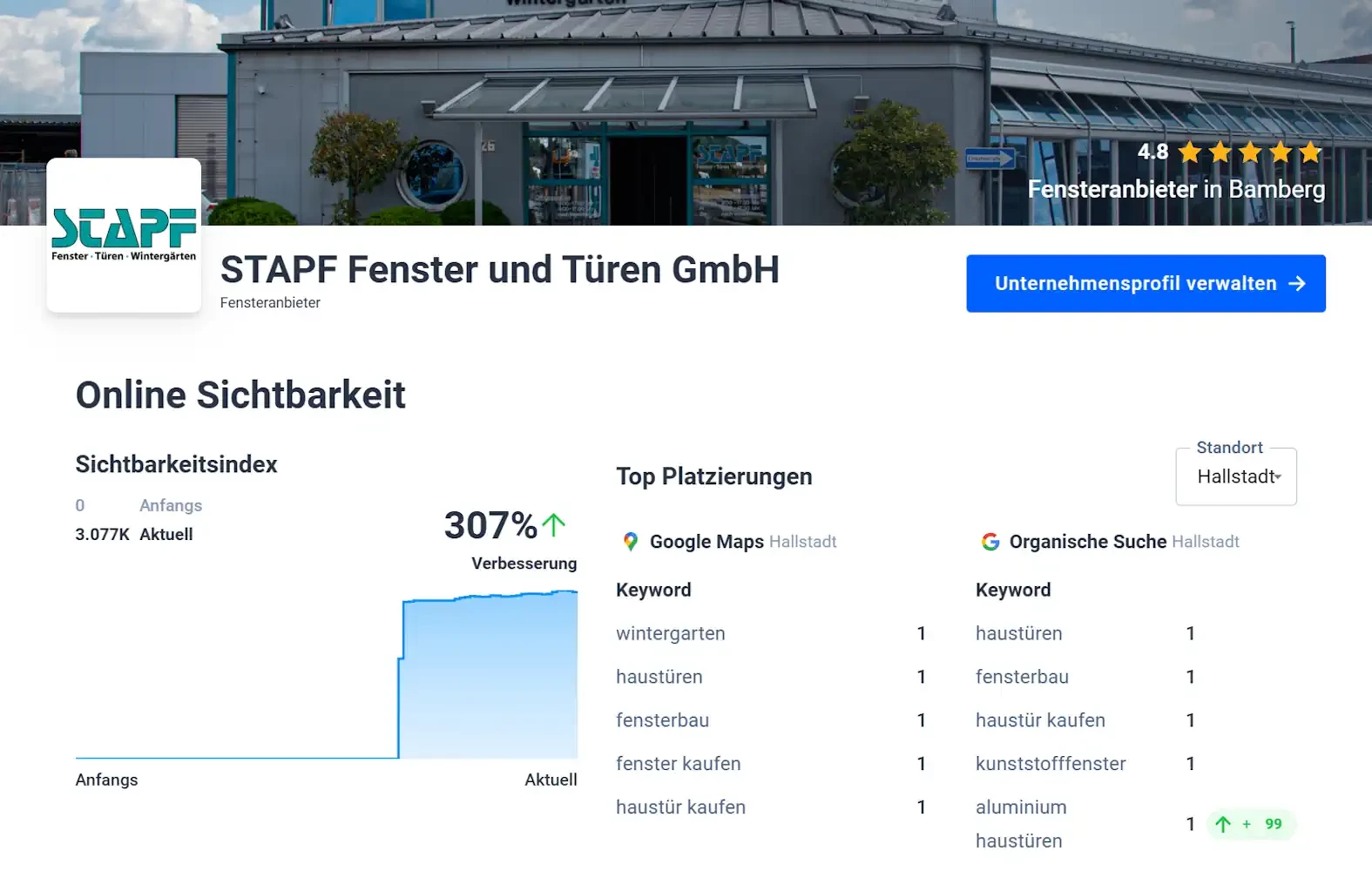1372x871 pixels.
Task: Click the 0 Anfangs legend entry
Action: pos(139,505)
